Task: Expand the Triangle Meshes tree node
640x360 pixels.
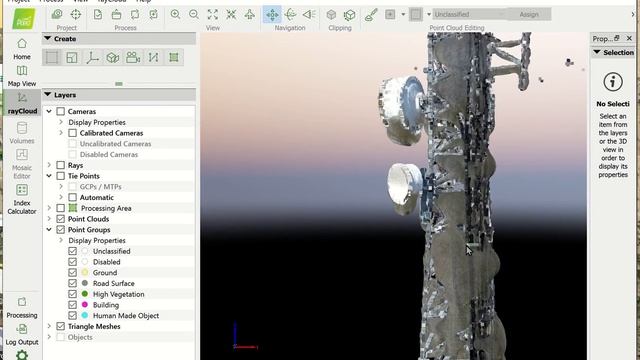Action: coord(49,326)
